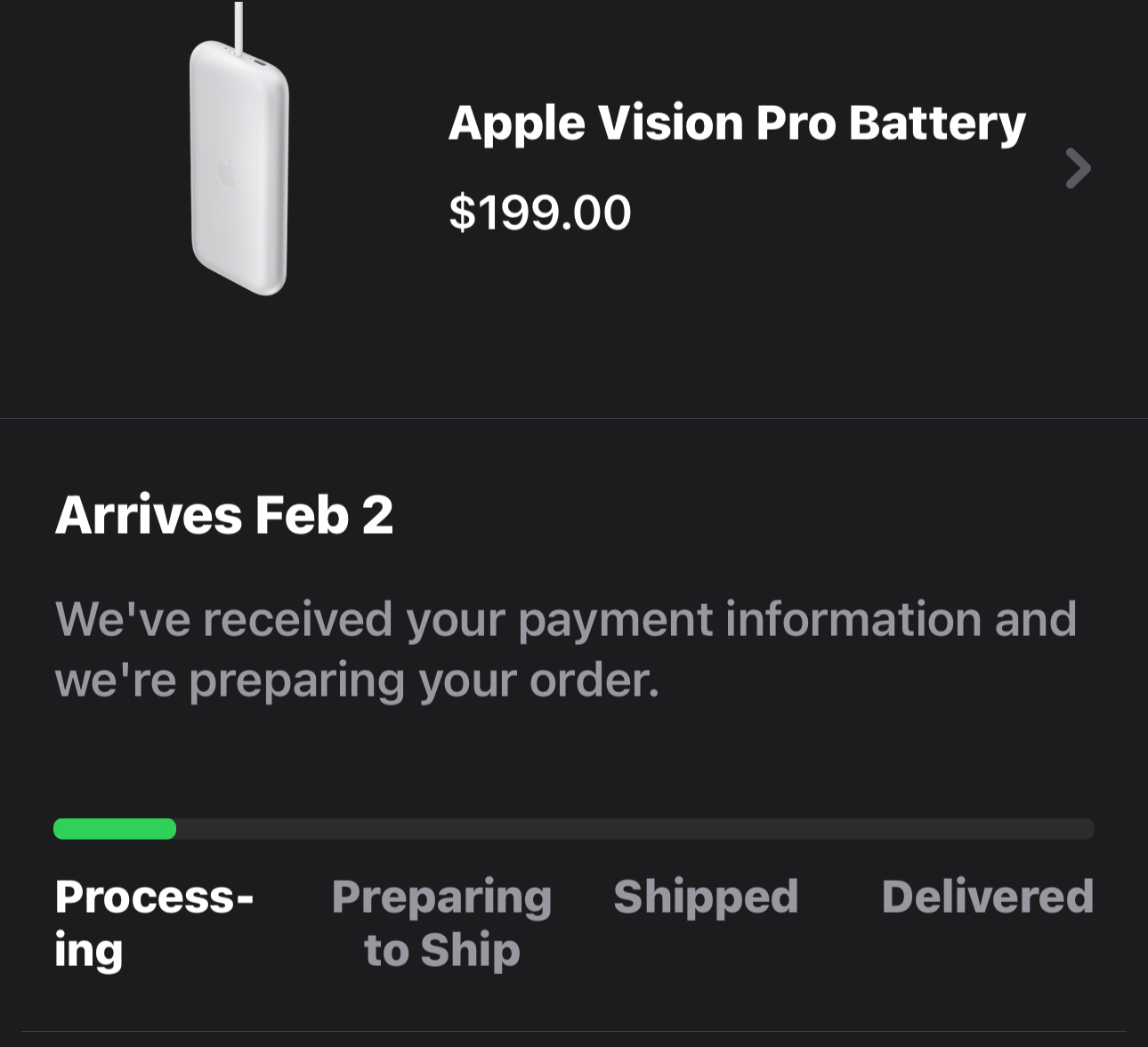Click the "we're preparing your order." line
1148x1047 pixels.
click(357, 681)
